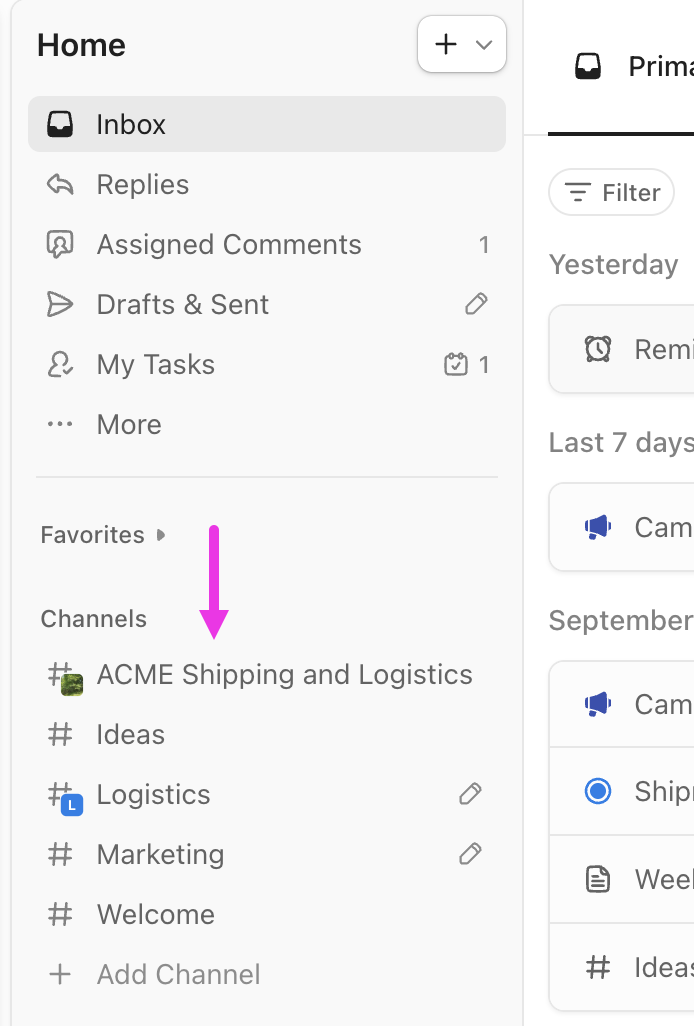The image size is (694, 1026).
Task: Switch to the Primary tab
Action: click(640, 66)
